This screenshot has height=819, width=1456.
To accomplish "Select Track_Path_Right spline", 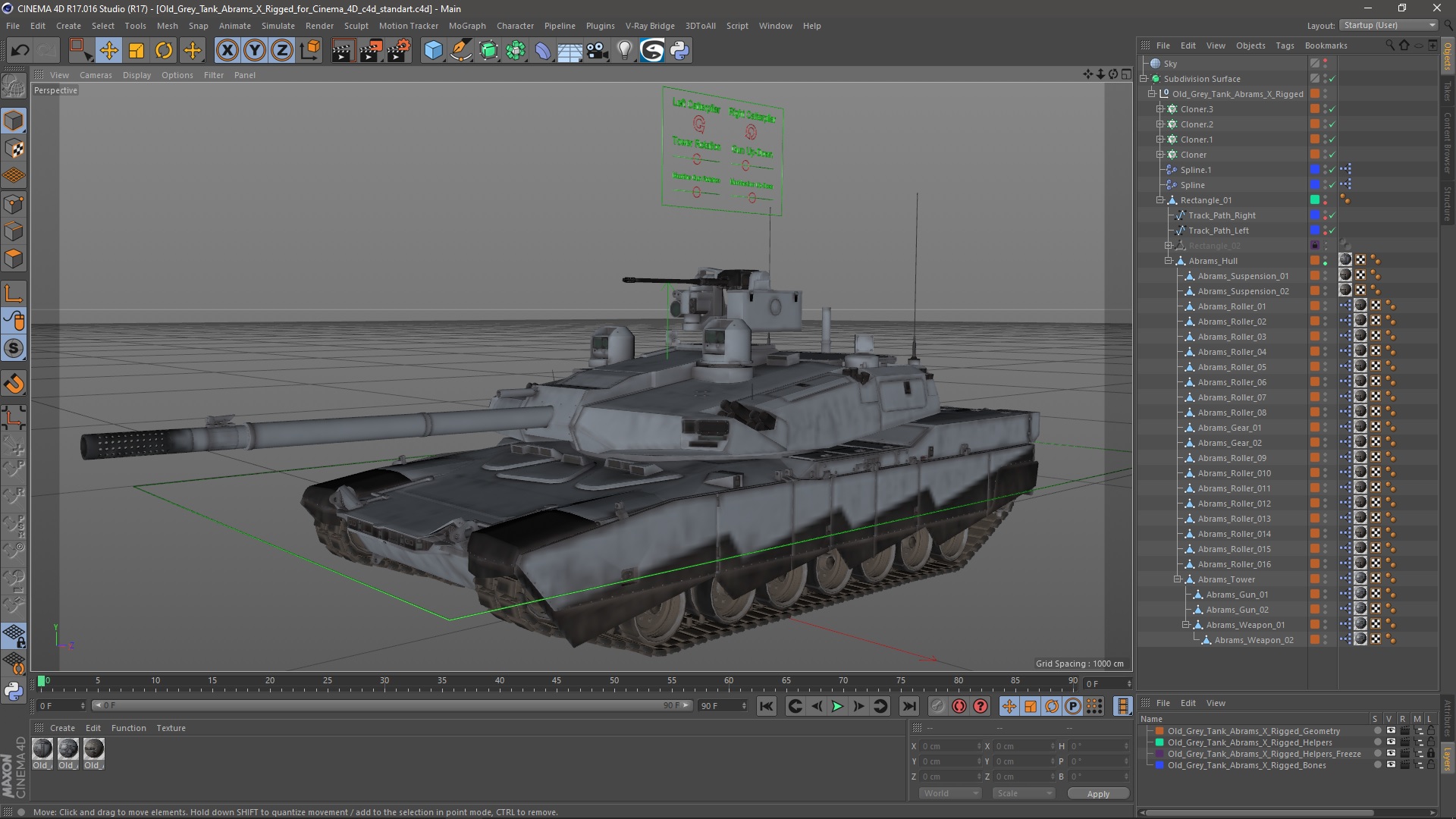I will (x=1222, y=215).
